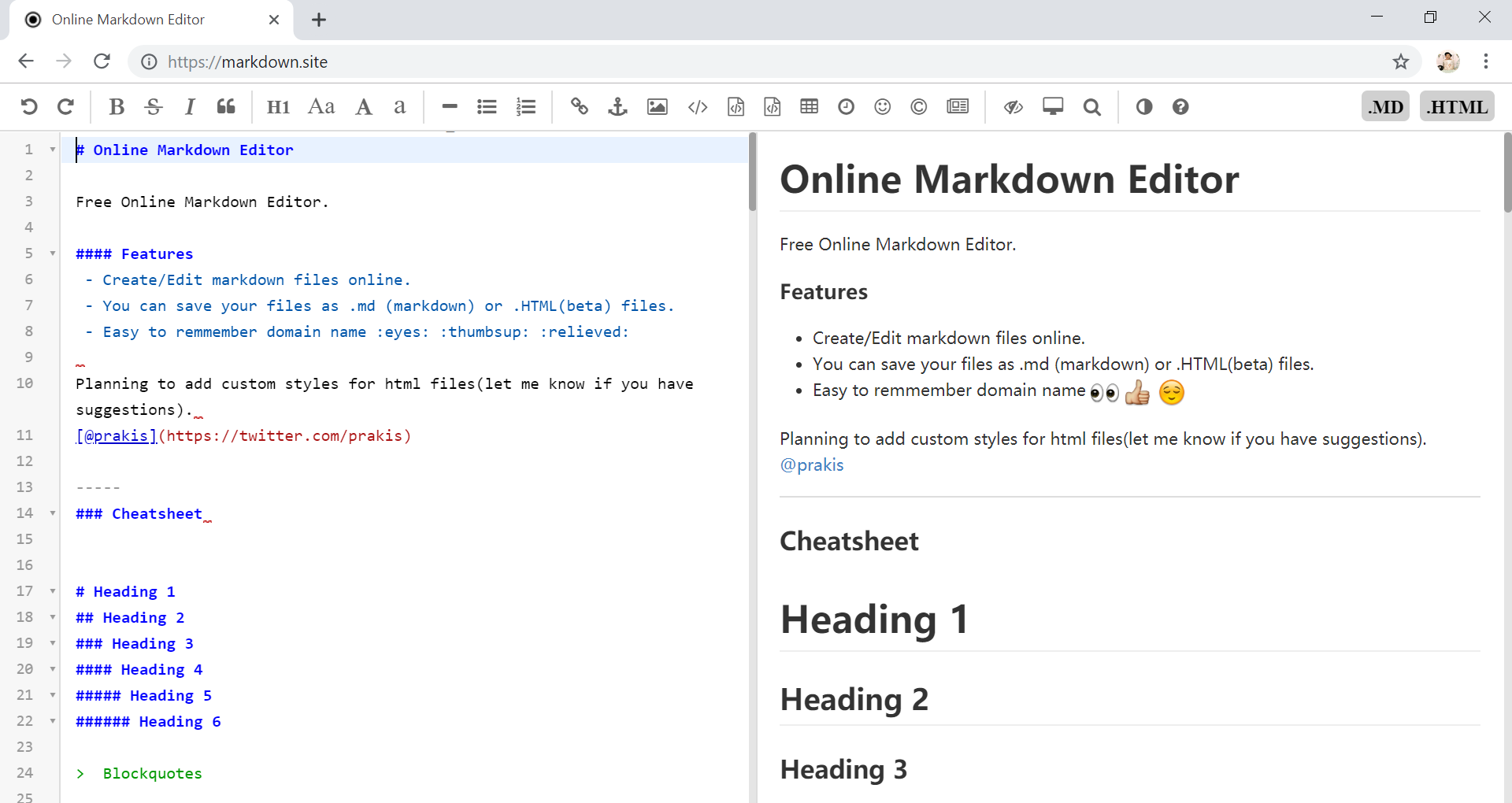Open a new browser tab
The image size is (1512, 803).
point(318,20)
